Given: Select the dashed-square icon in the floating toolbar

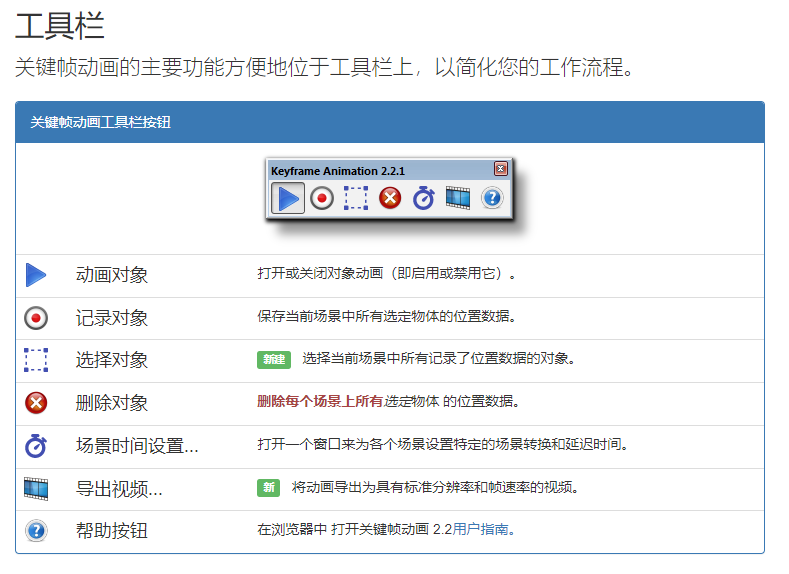Looking at the screenshot, I should [x=356, y=198].
